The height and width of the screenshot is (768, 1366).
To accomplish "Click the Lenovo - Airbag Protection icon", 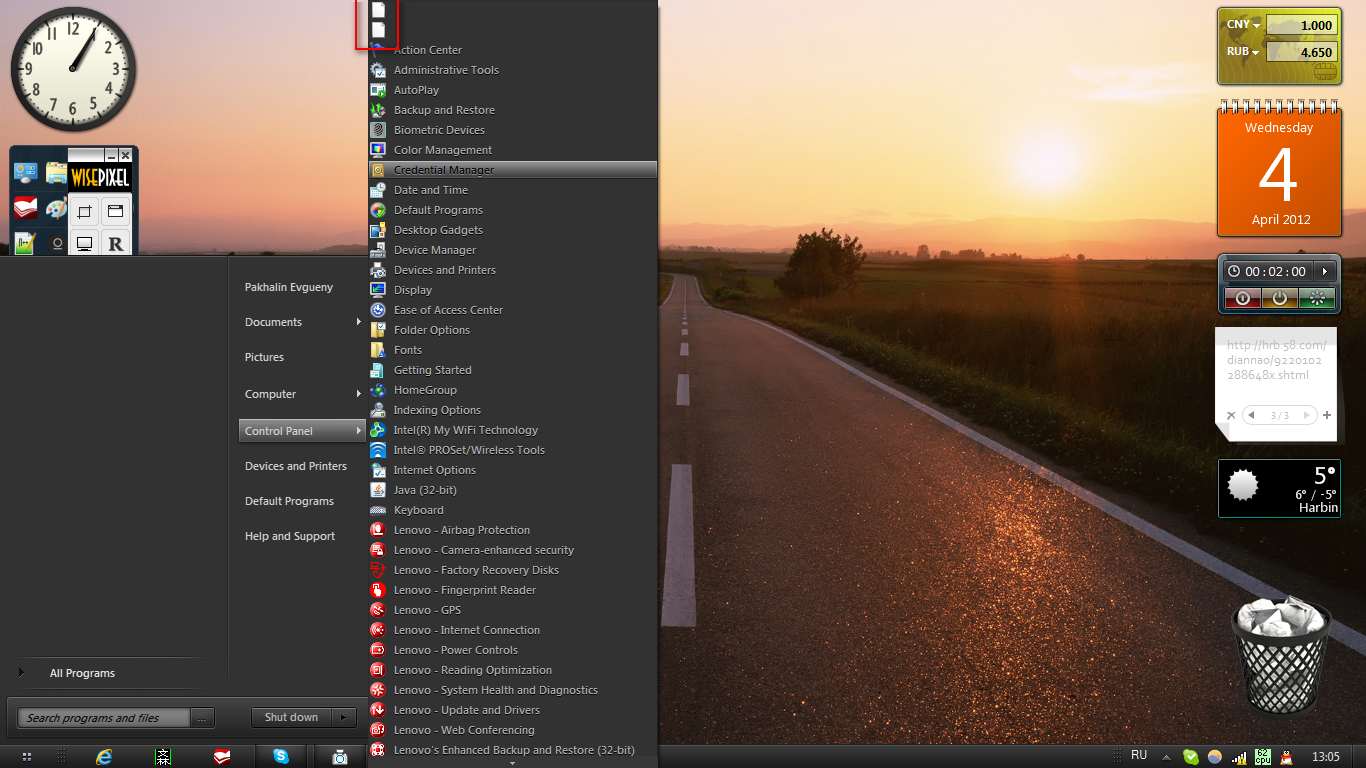I will coord(378,530).
